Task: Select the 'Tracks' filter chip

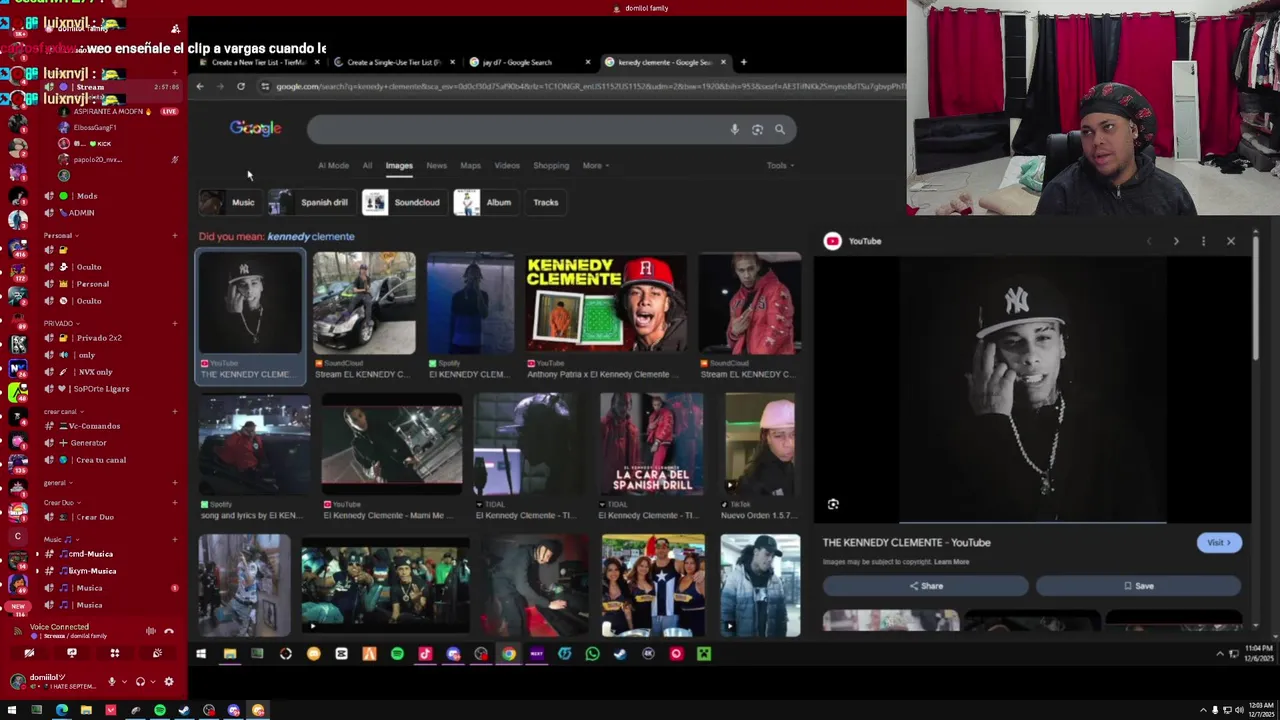Action: pyautogui.click(x=546, y=202)
